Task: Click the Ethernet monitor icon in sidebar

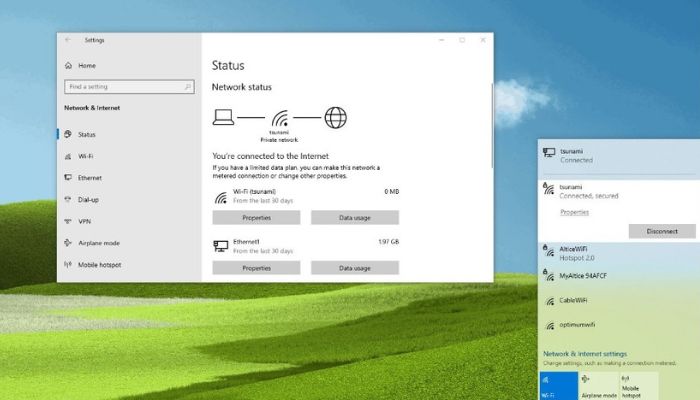Action: (68, 177)
